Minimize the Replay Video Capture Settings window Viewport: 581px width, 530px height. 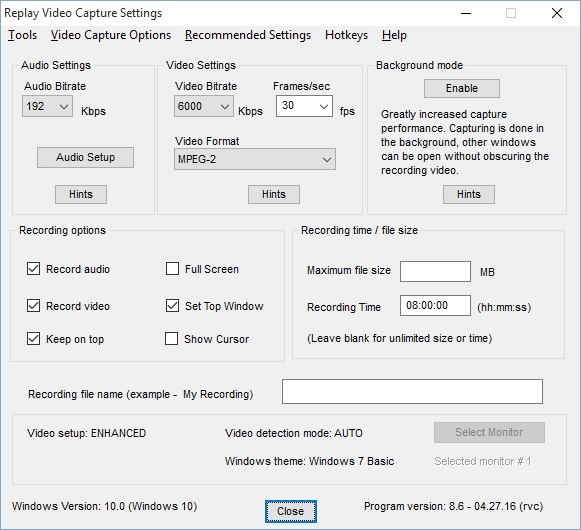point(466,13)
